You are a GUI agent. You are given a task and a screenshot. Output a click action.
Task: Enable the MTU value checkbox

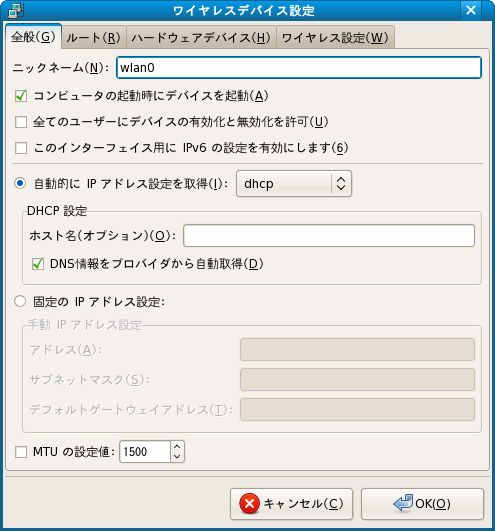pos(21,452)
